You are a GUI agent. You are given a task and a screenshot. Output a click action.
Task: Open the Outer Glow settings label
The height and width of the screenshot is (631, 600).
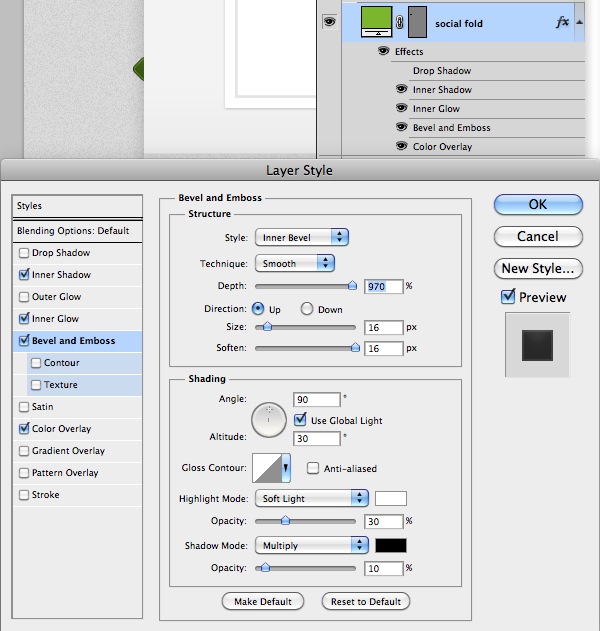[x=56, y=297]
